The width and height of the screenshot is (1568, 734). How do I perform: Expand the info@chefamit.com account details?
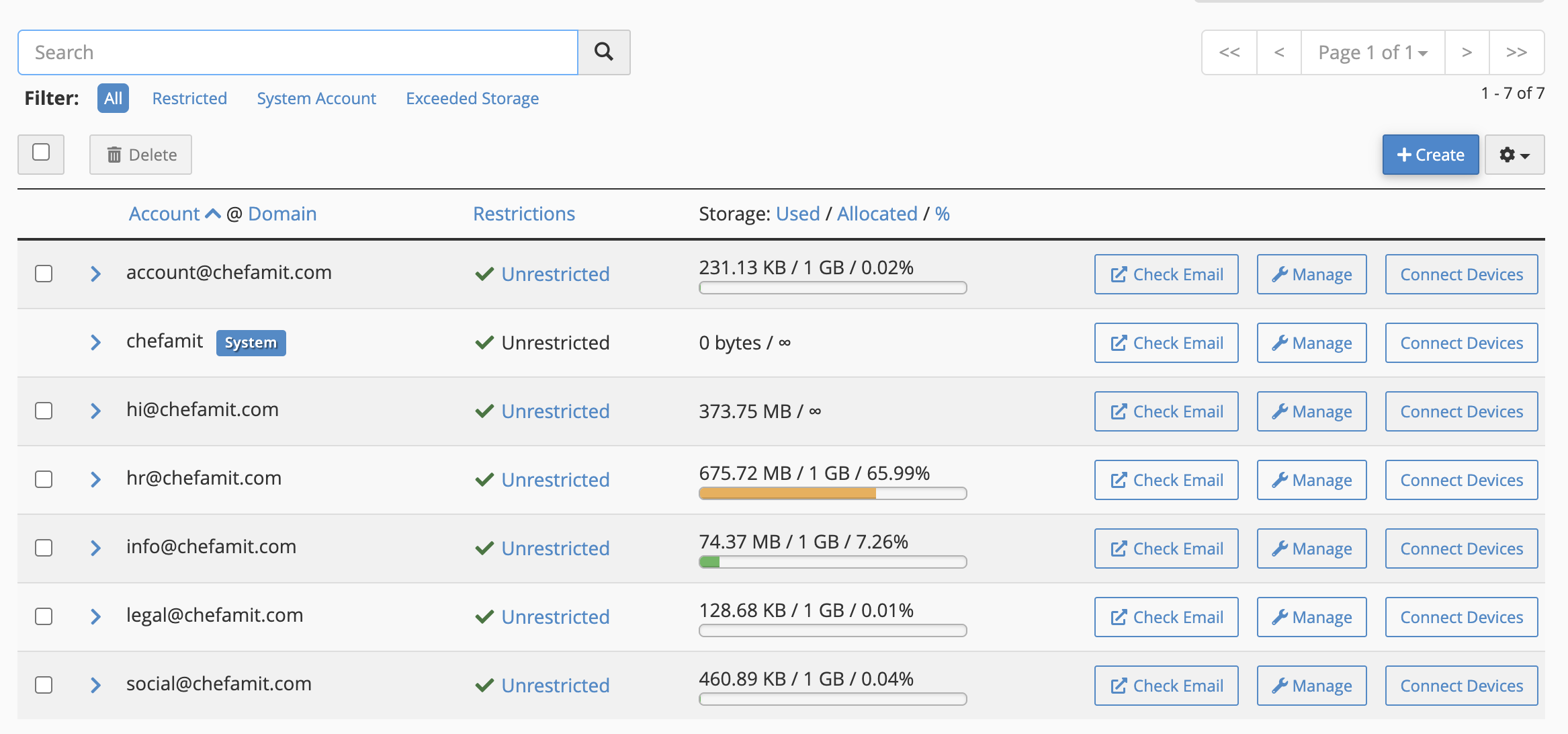pyautogui.click(x=95, y=548)
